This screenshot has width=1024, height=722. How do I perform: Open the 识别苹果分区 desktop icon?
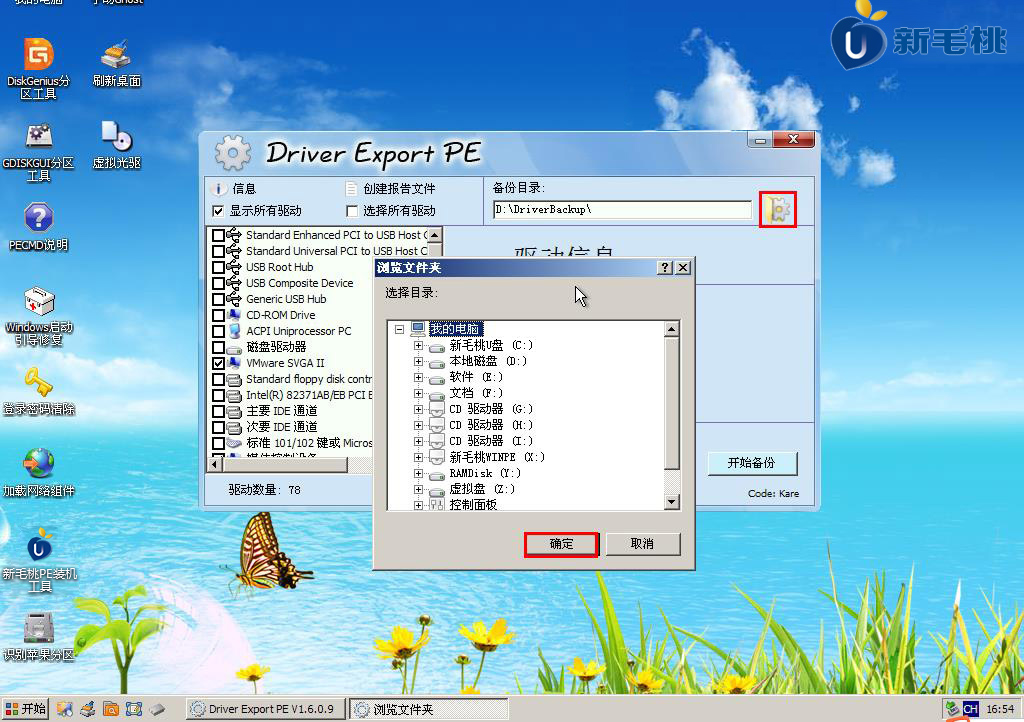point(39,636)
